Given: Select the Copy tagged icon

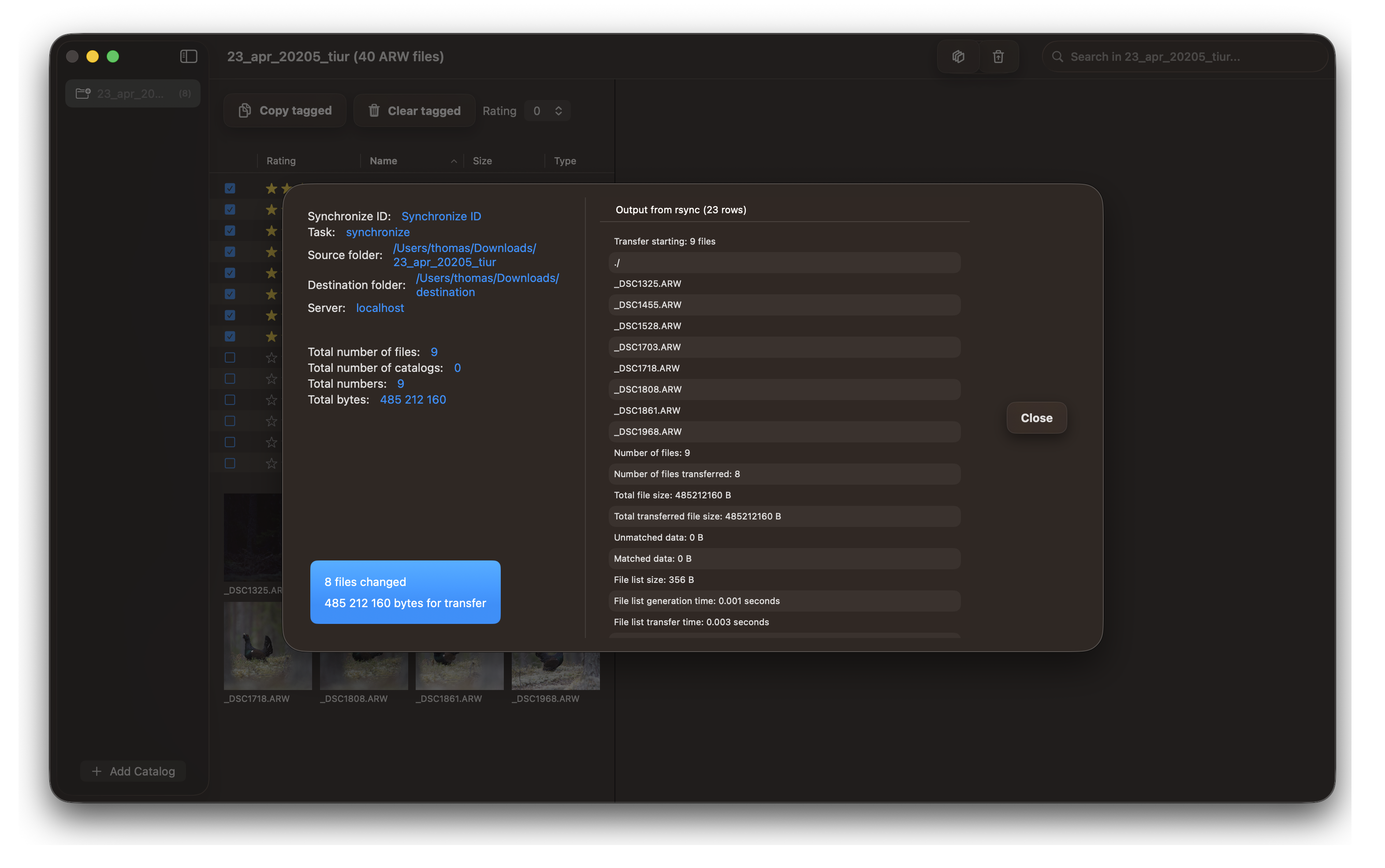Looking at the screenshot, I should (245, 110).
